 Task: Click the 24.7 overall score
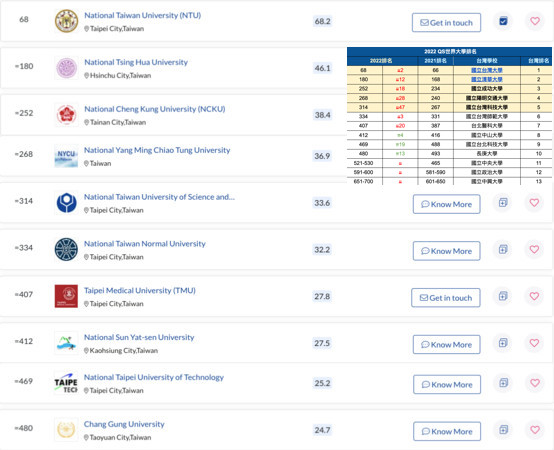[x=322, y=430]
